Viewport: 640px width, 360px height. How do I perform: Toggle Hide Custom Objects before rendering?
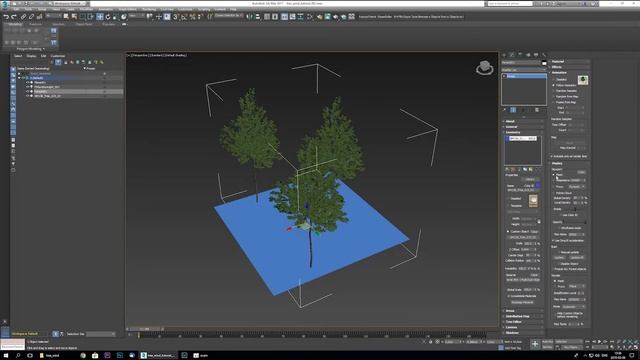click(x=569, y=315)
